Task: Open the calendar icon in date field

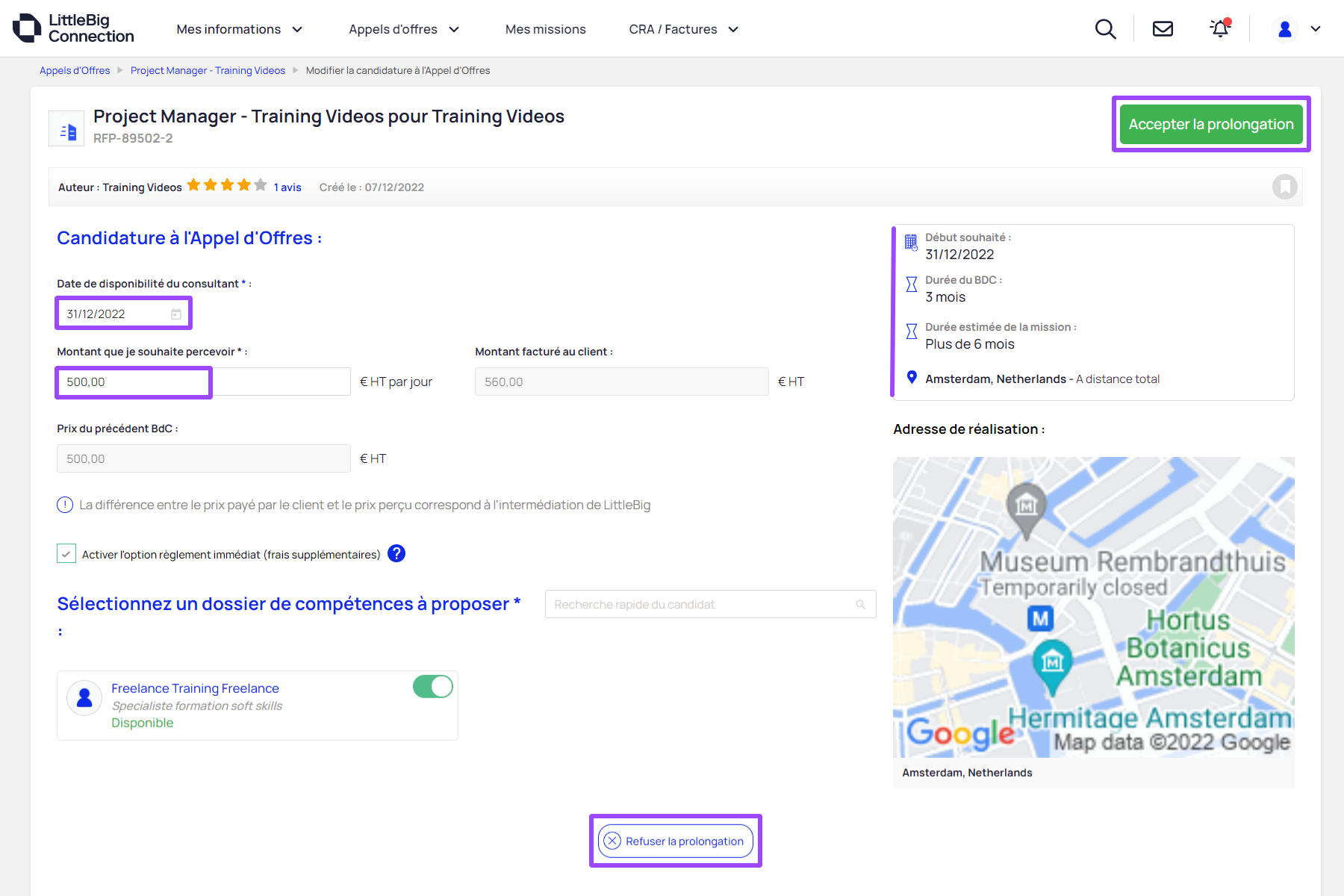Action: click(176, 314)
